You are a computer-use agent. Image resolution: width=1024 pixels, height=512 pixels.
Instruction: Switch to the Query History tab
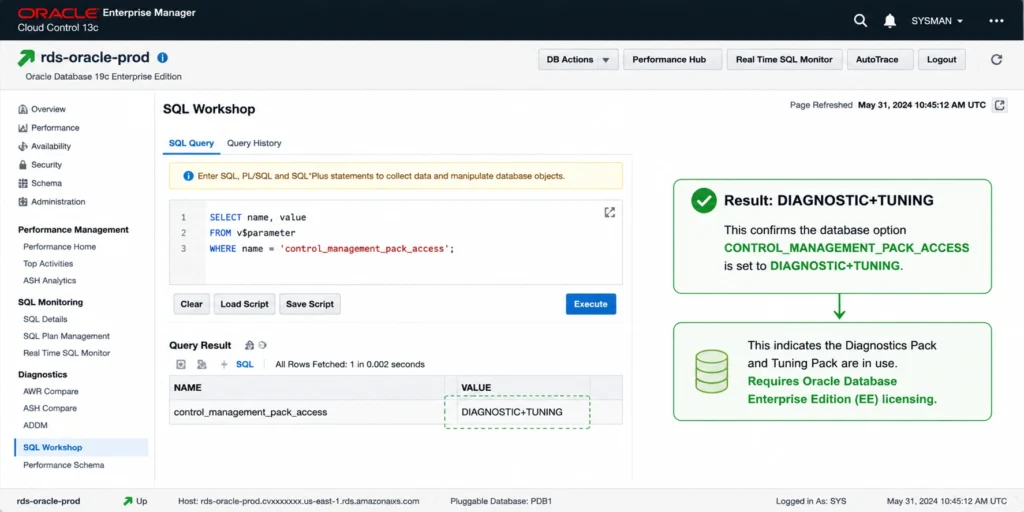coord(254,143)
